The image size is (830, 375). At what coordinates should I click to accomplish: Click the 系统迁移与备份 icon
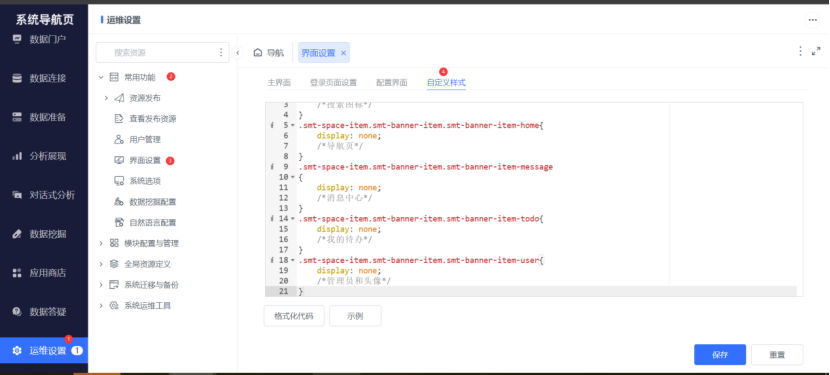(x=114, y=284)
